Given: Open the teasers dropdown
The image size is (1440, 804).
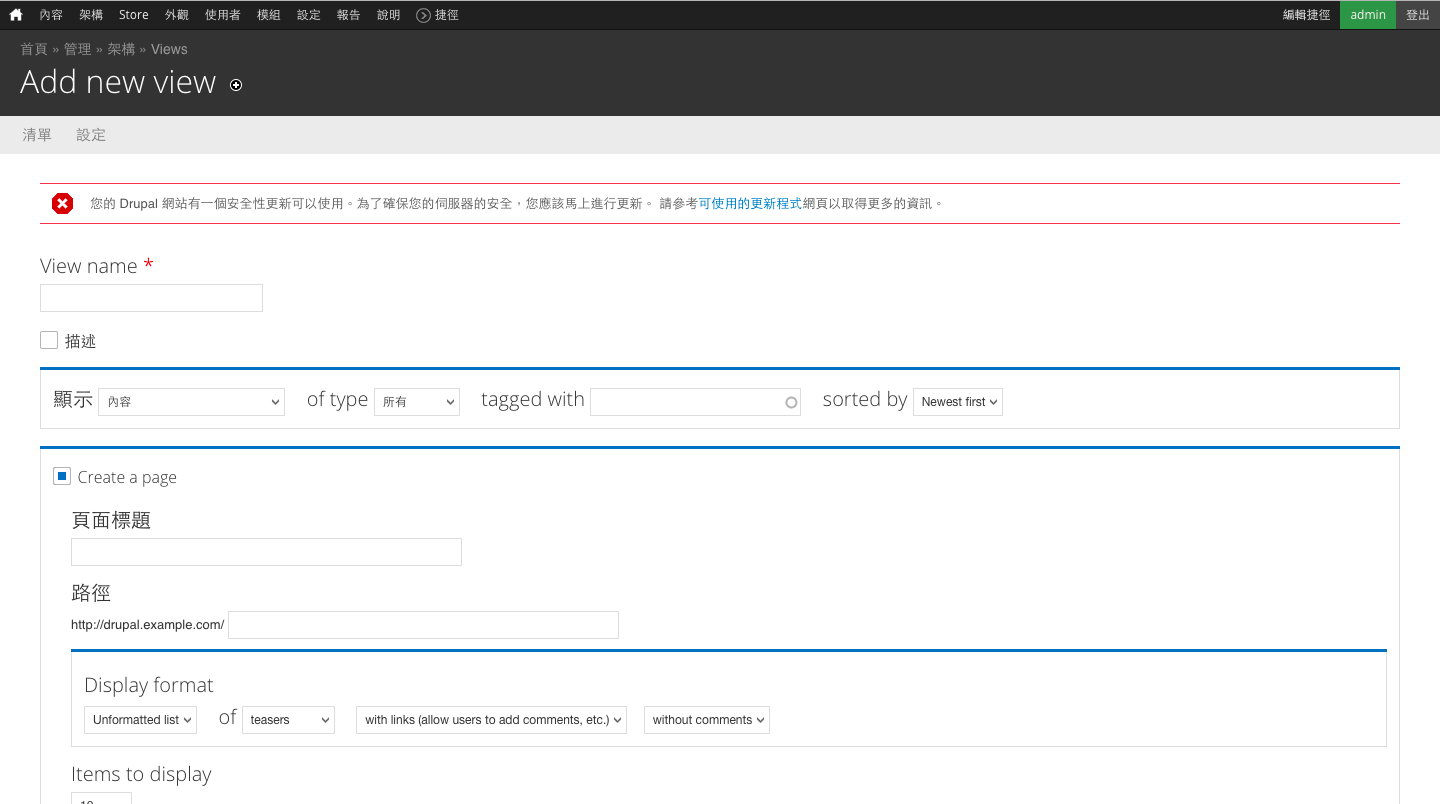Looking at the screenshot, I should (289, 720).
